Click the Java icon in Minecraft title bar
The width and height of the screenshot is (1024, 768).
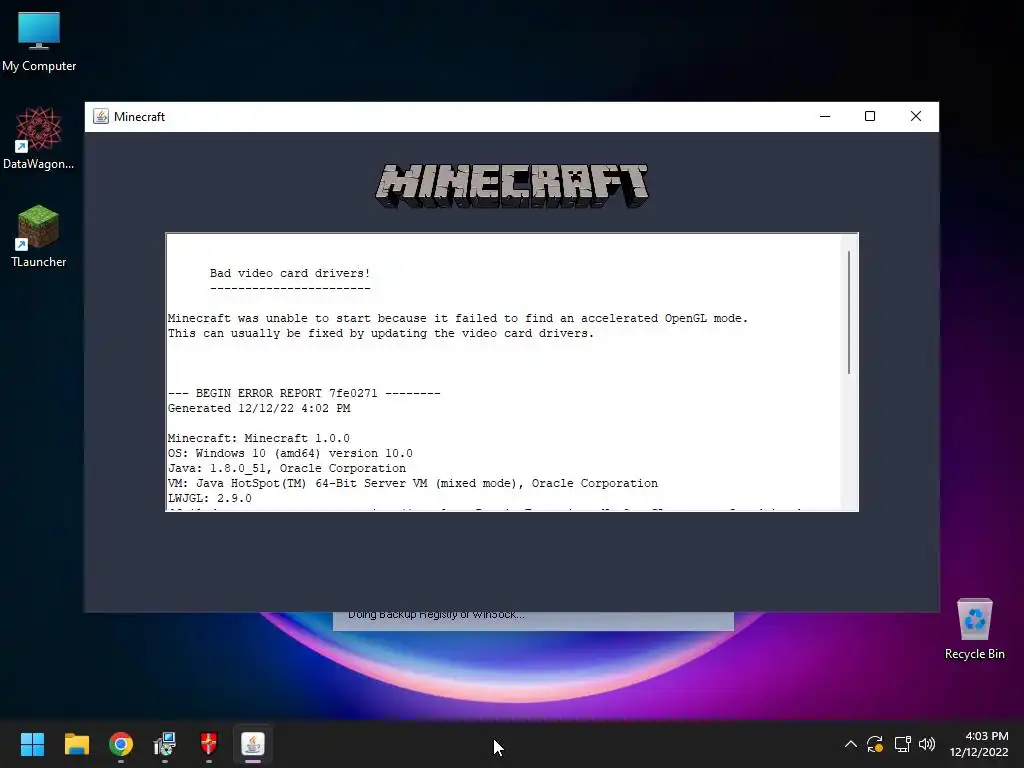click(101, 116)
